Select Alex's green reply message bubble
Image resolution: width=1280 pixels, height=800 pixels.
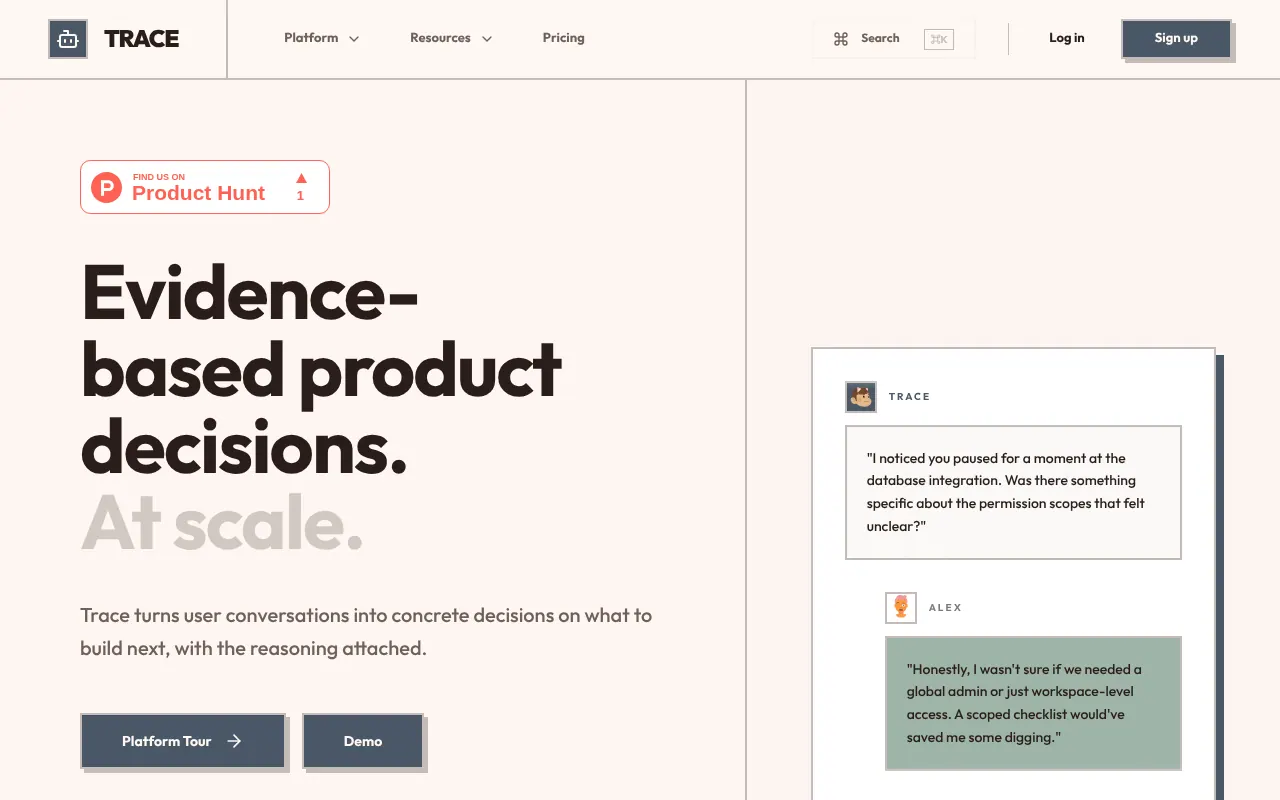tap(1033, 703)
